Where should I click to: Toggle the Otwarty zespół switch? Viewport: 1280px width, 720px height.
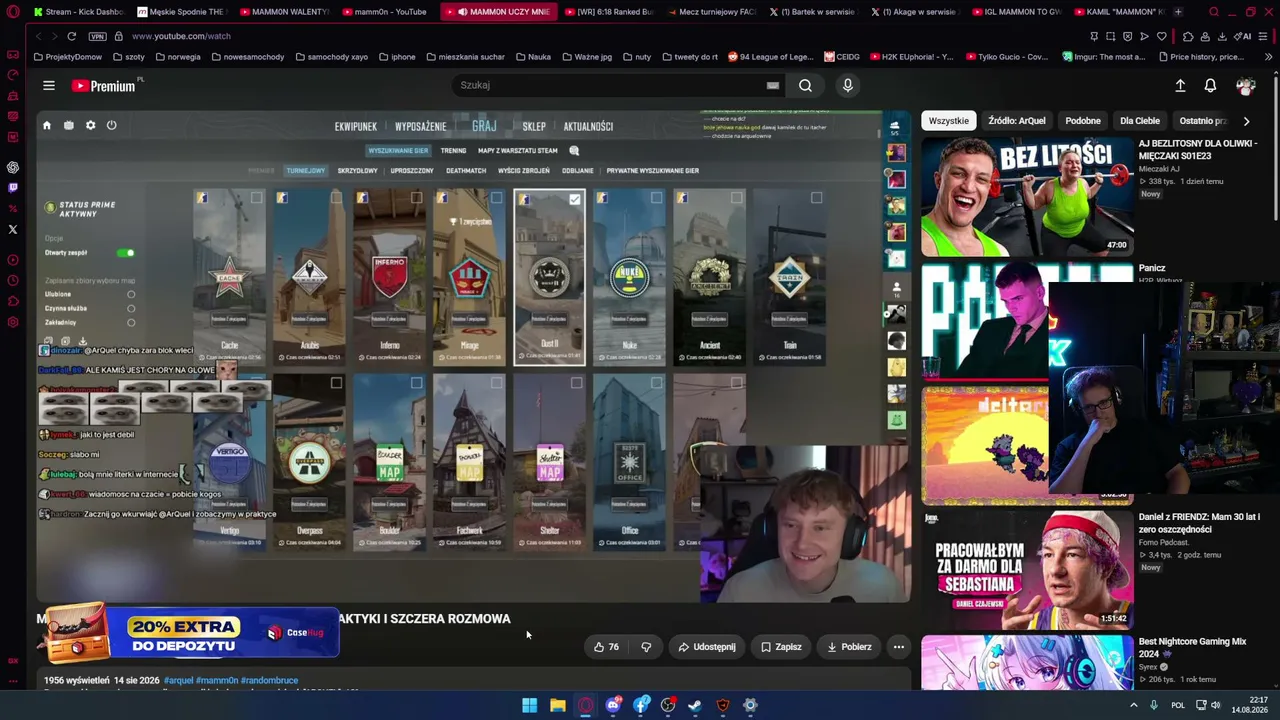click(x=125, y=253)
